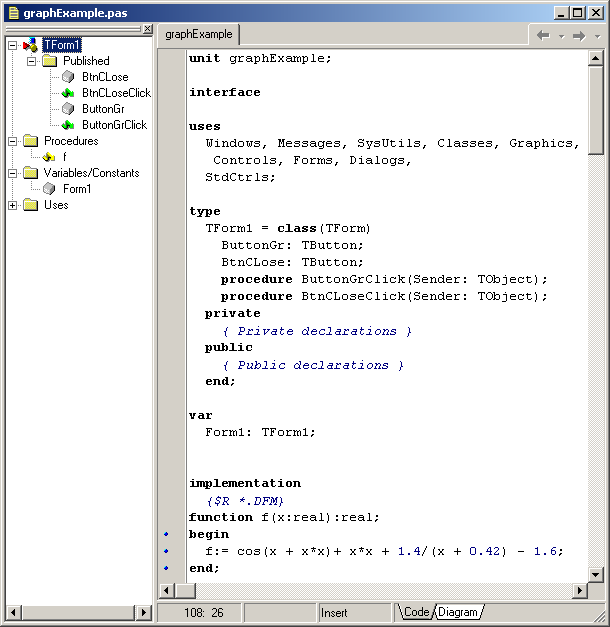Viewport: 610px width, 627px height.
Task: Click the Form1 variable cube icon
Action: coord(49,189)
